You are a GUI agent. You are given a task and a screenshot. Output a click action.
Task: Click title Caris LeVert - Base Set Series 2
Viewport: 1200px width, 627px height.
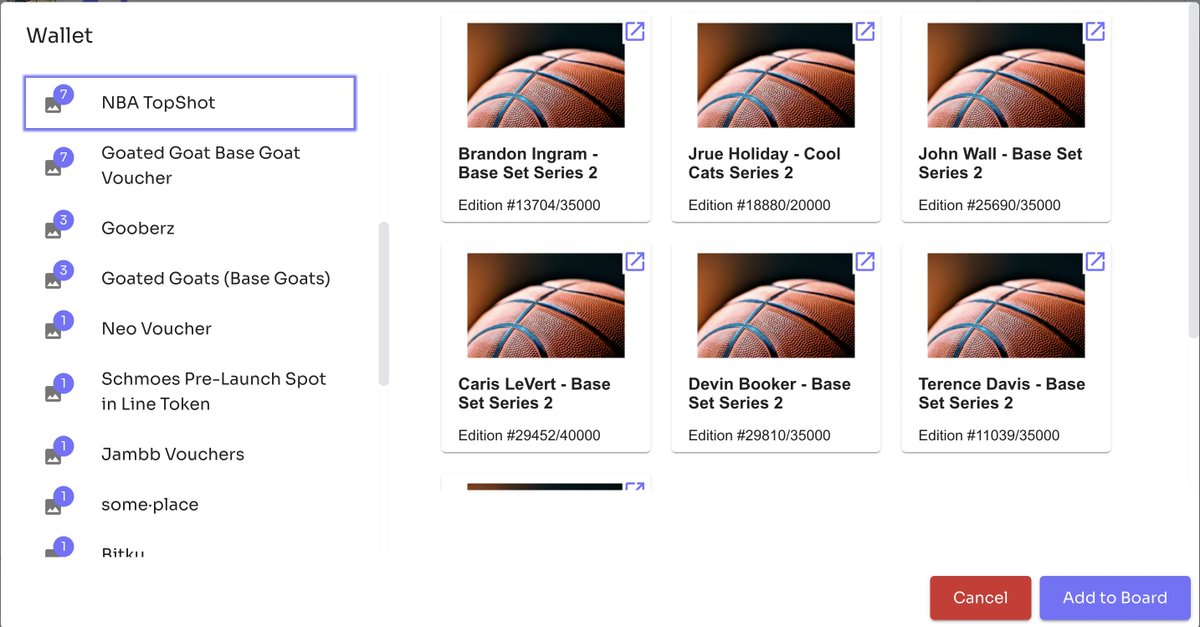click(x=534, y=393)
